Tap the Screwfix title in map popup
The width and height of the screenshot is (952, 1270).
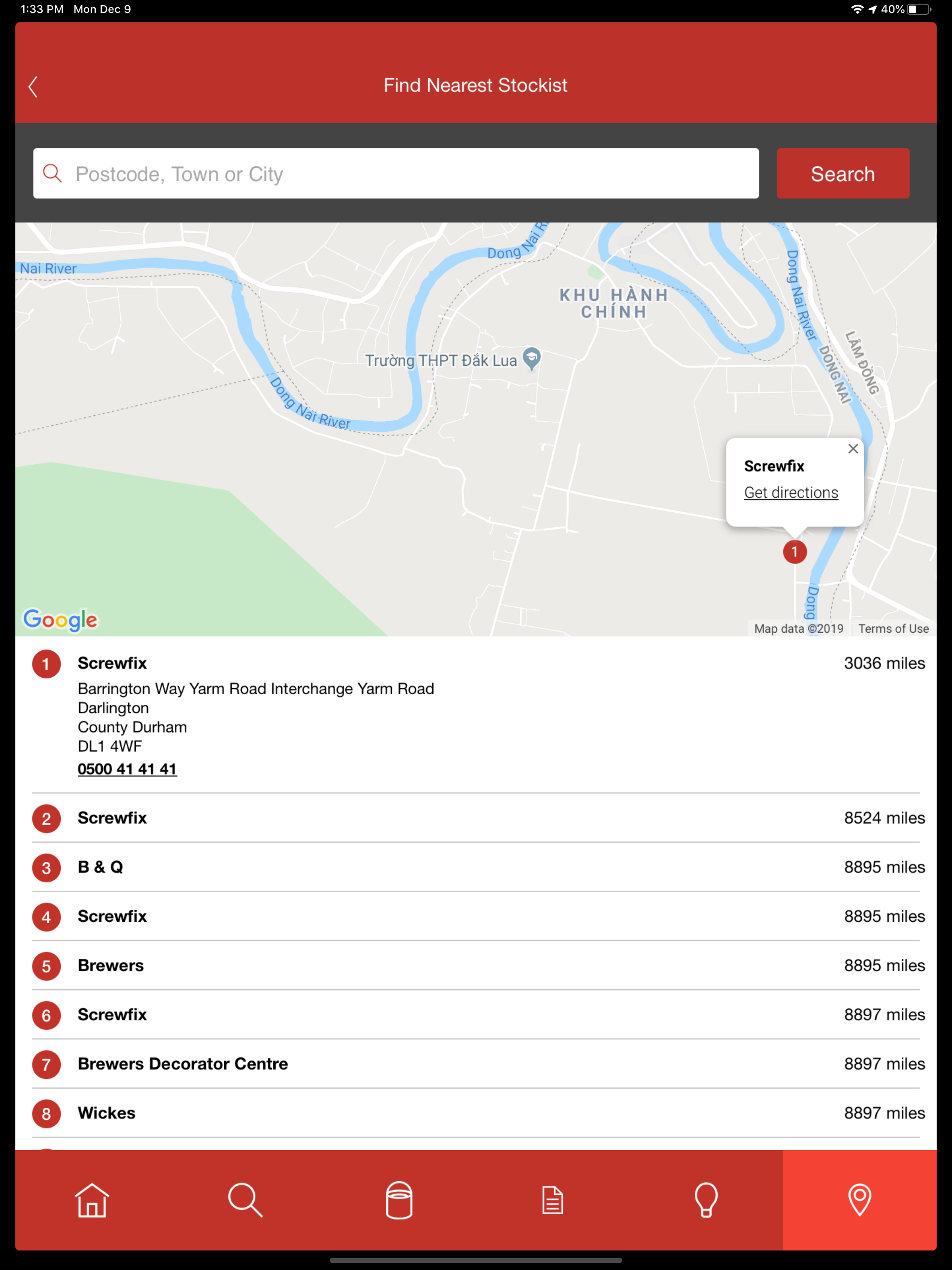click(x=774, y=466)
